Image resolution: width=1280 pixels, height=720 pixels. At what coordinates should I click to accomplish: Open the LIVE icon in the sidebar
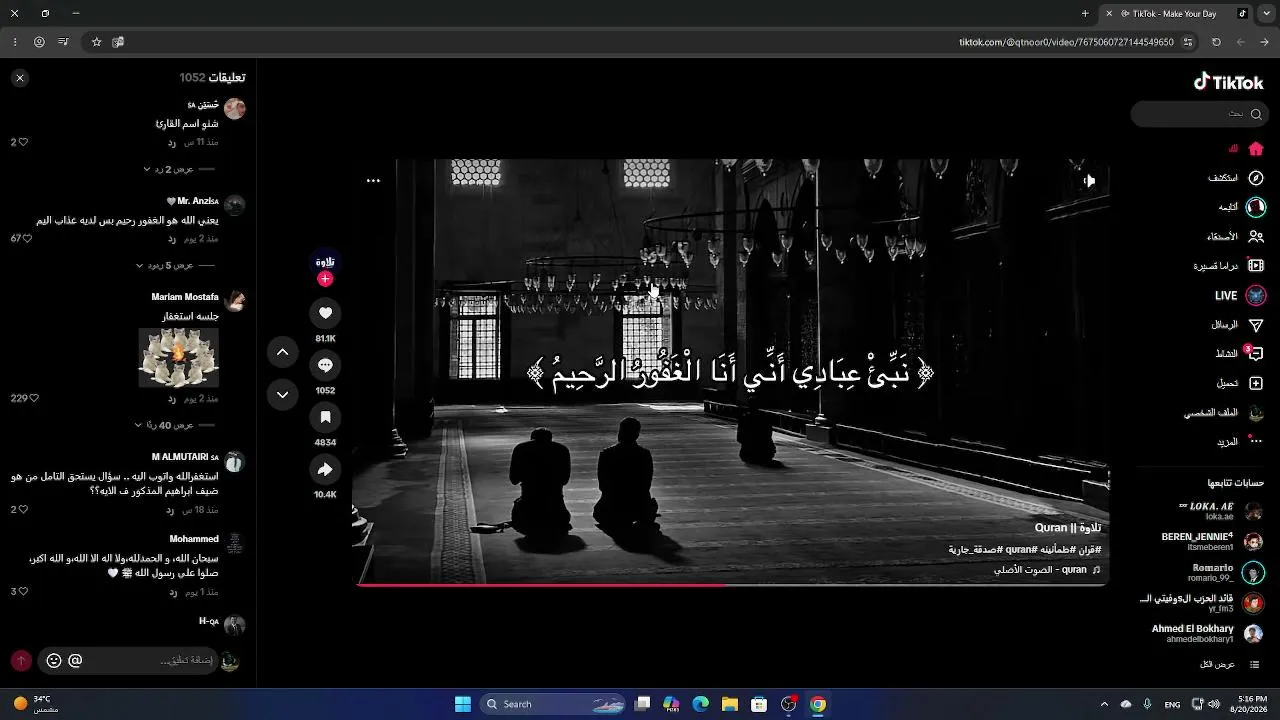click(1256, 296)
